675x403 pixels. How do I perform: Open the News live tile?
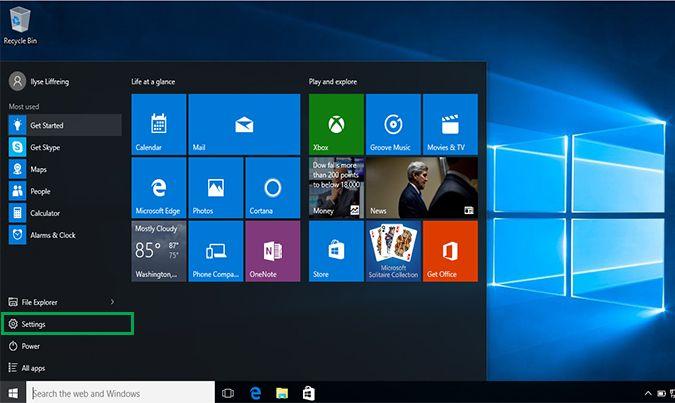click(x=422, y=188)
